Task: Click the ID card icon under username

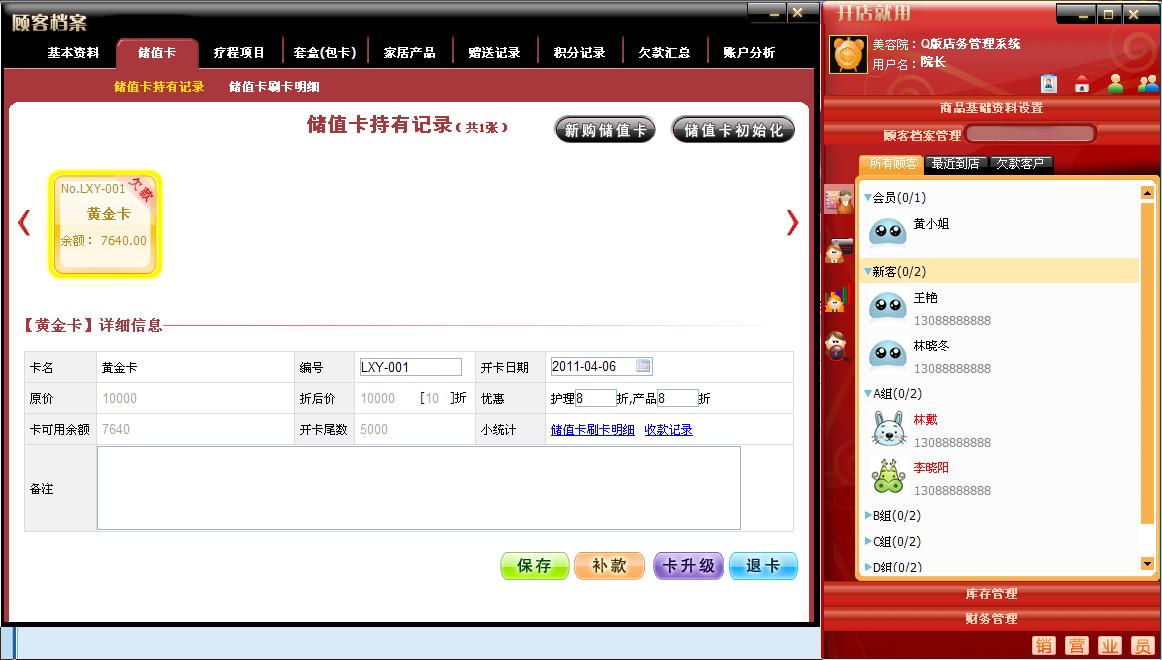Action: (1048, 83)
